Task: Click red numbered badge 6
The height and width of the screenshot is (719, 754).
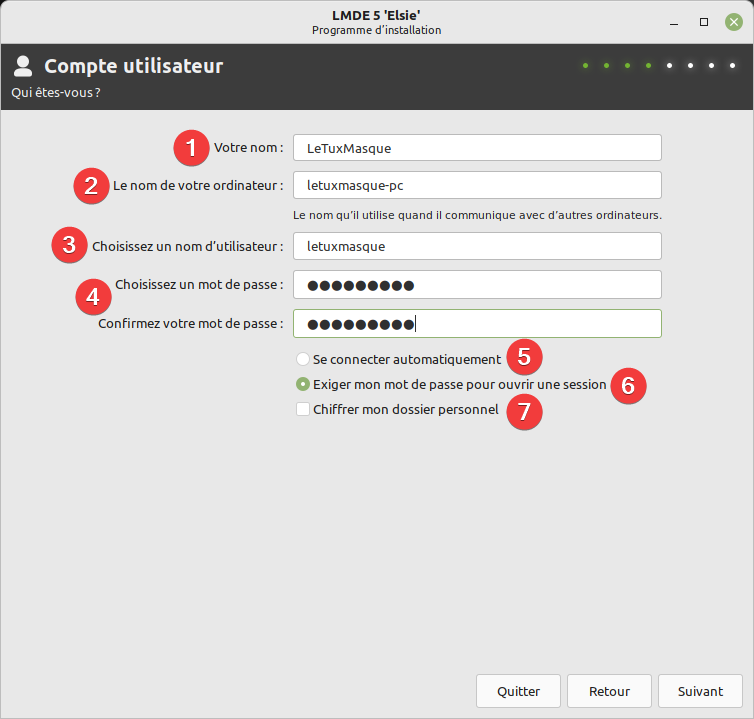Action: 628,385
